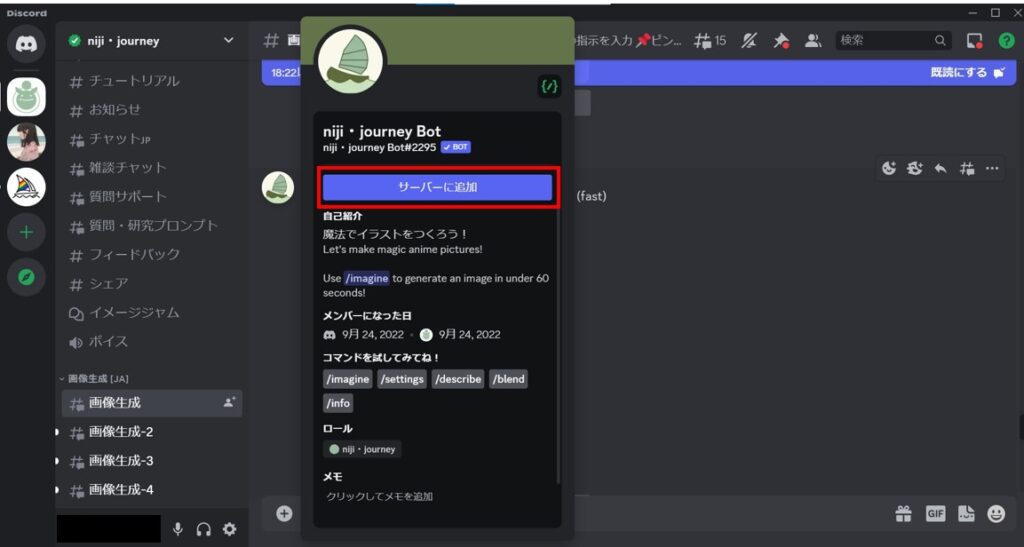
Task: Click niji journey Bot profile avatar
Action: tap(350, 61)
